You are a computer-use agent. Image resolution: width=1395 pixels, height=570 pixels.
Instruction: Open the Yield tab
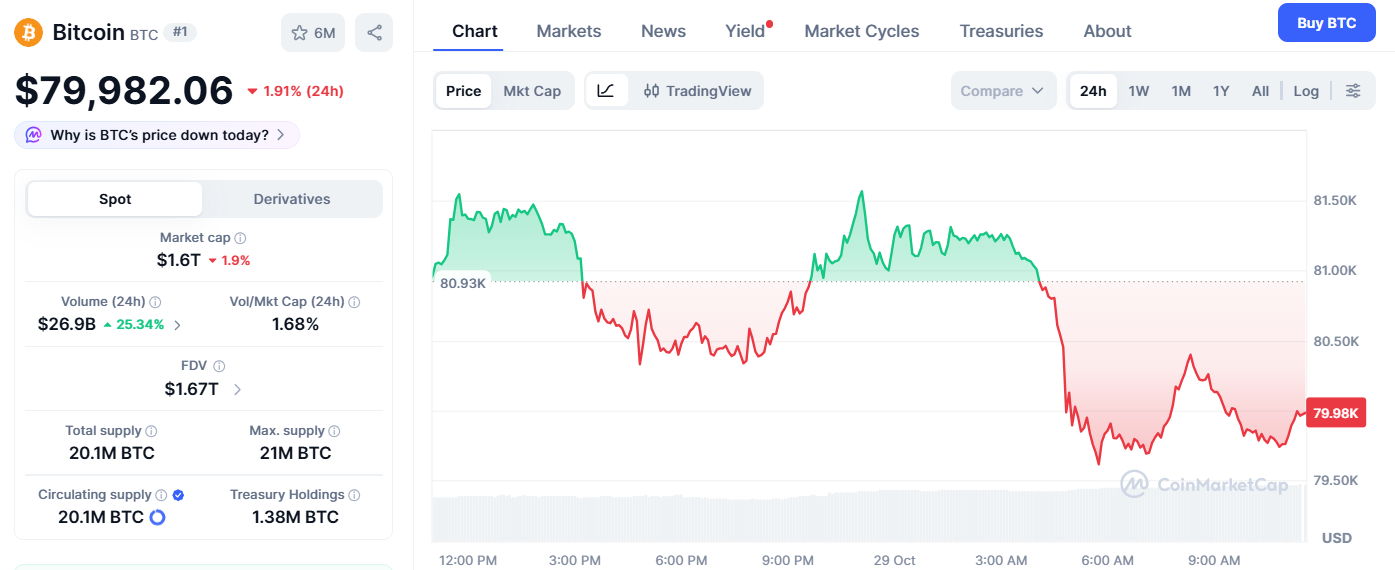click(x=745, y=31)
